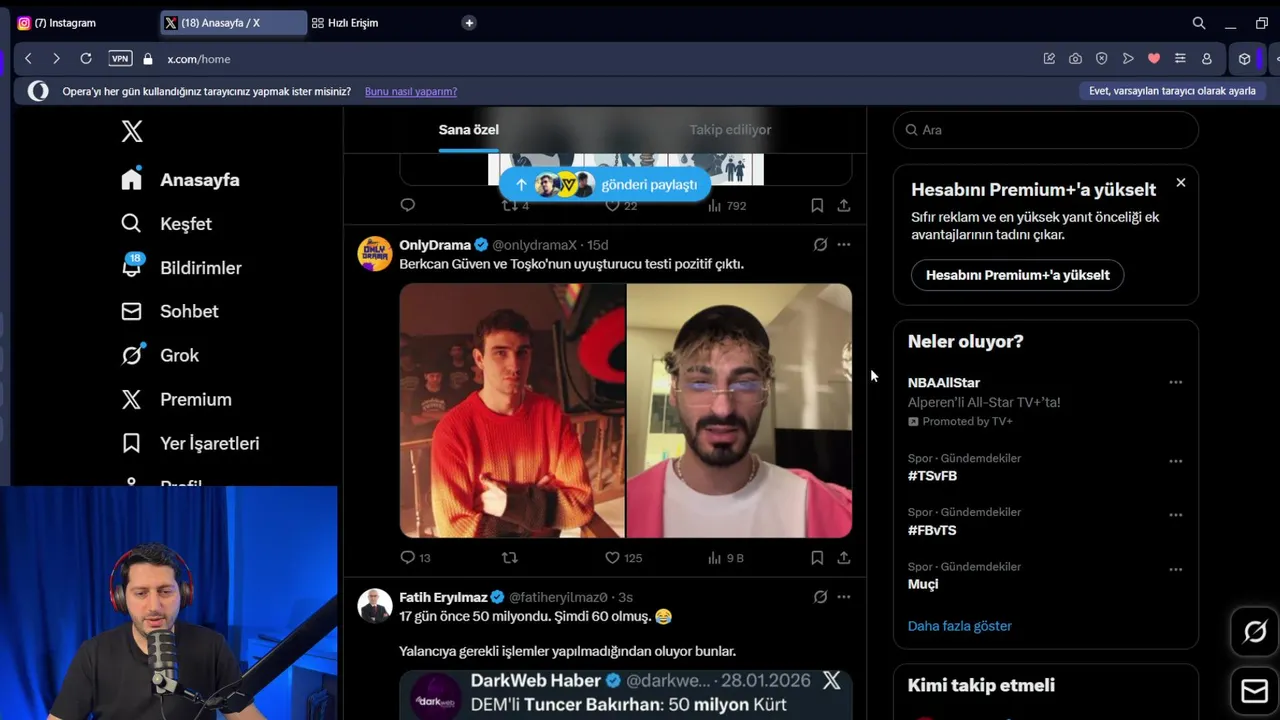The image size is (1280, 720).
Task: Open more options for #TSvFB trend
Action: [x=1175, y=461]
